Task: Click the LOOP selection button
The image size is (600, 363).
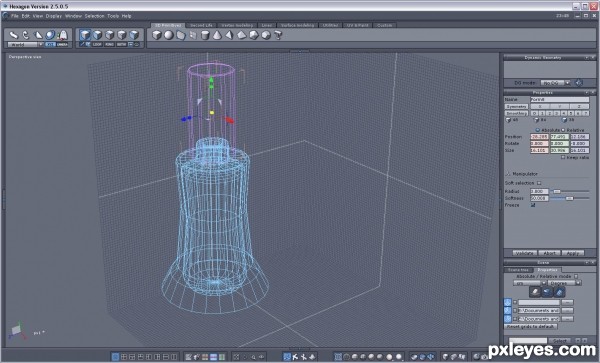Action: (97, 44)
